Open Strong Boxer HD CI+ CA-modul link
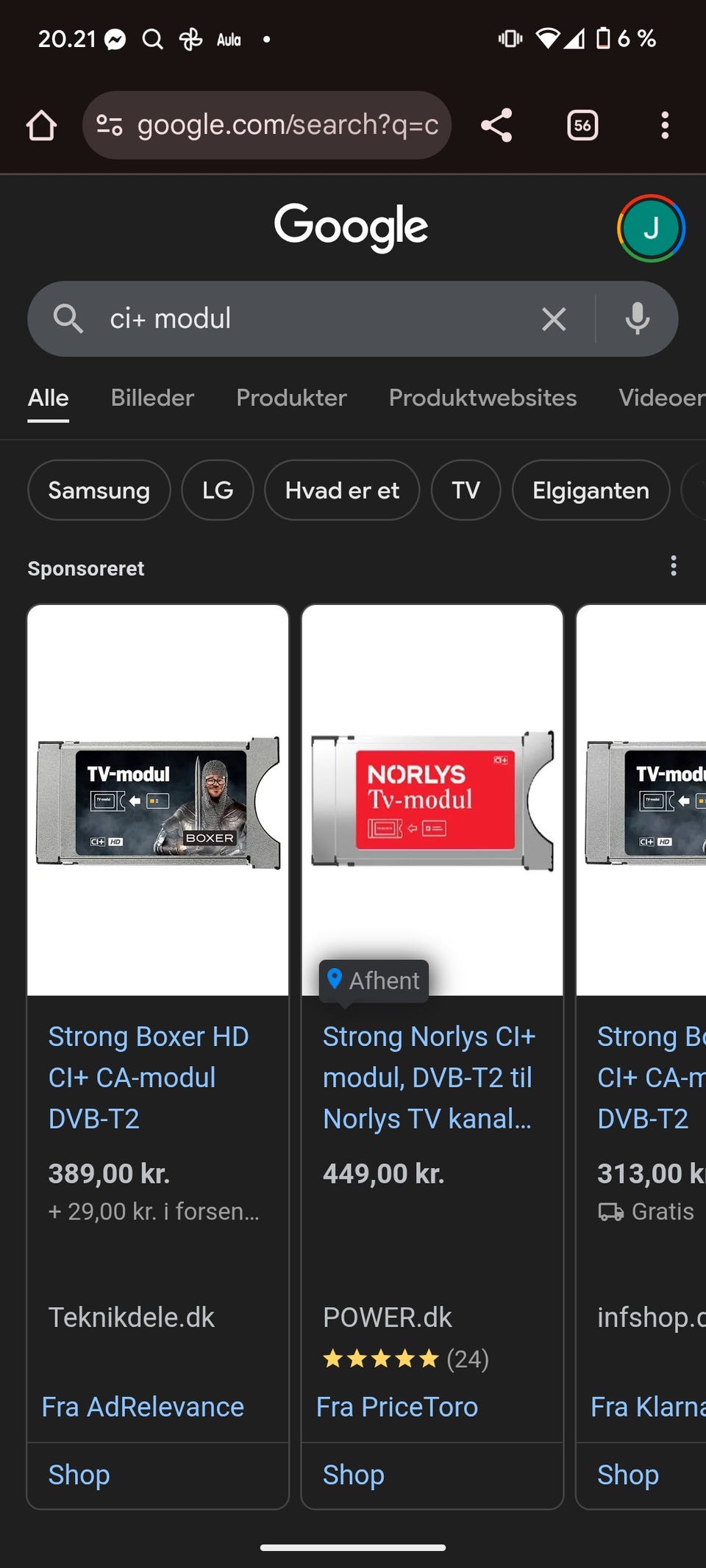706x1568 pixels. [149, 1078]
